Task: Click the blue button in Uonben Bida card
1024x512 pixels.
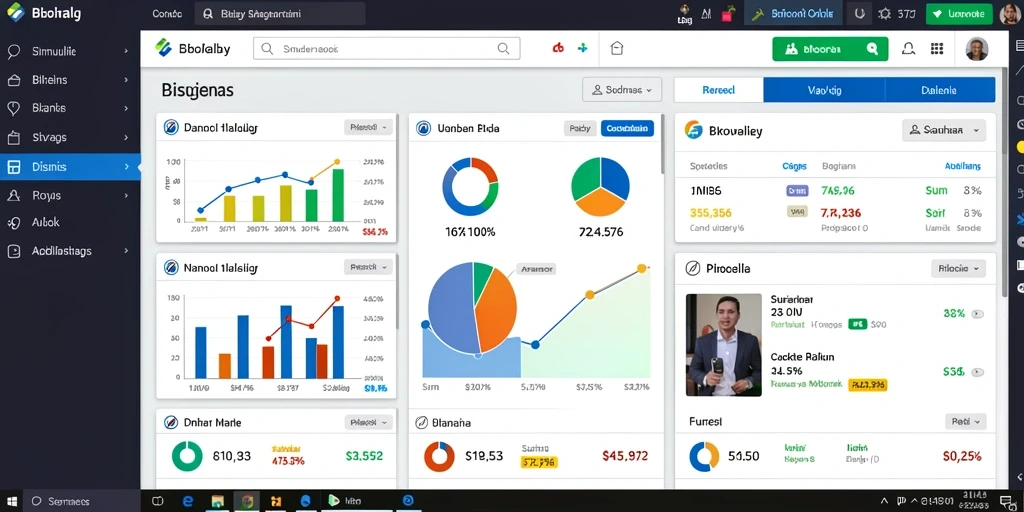Action: tap(627, 129)
